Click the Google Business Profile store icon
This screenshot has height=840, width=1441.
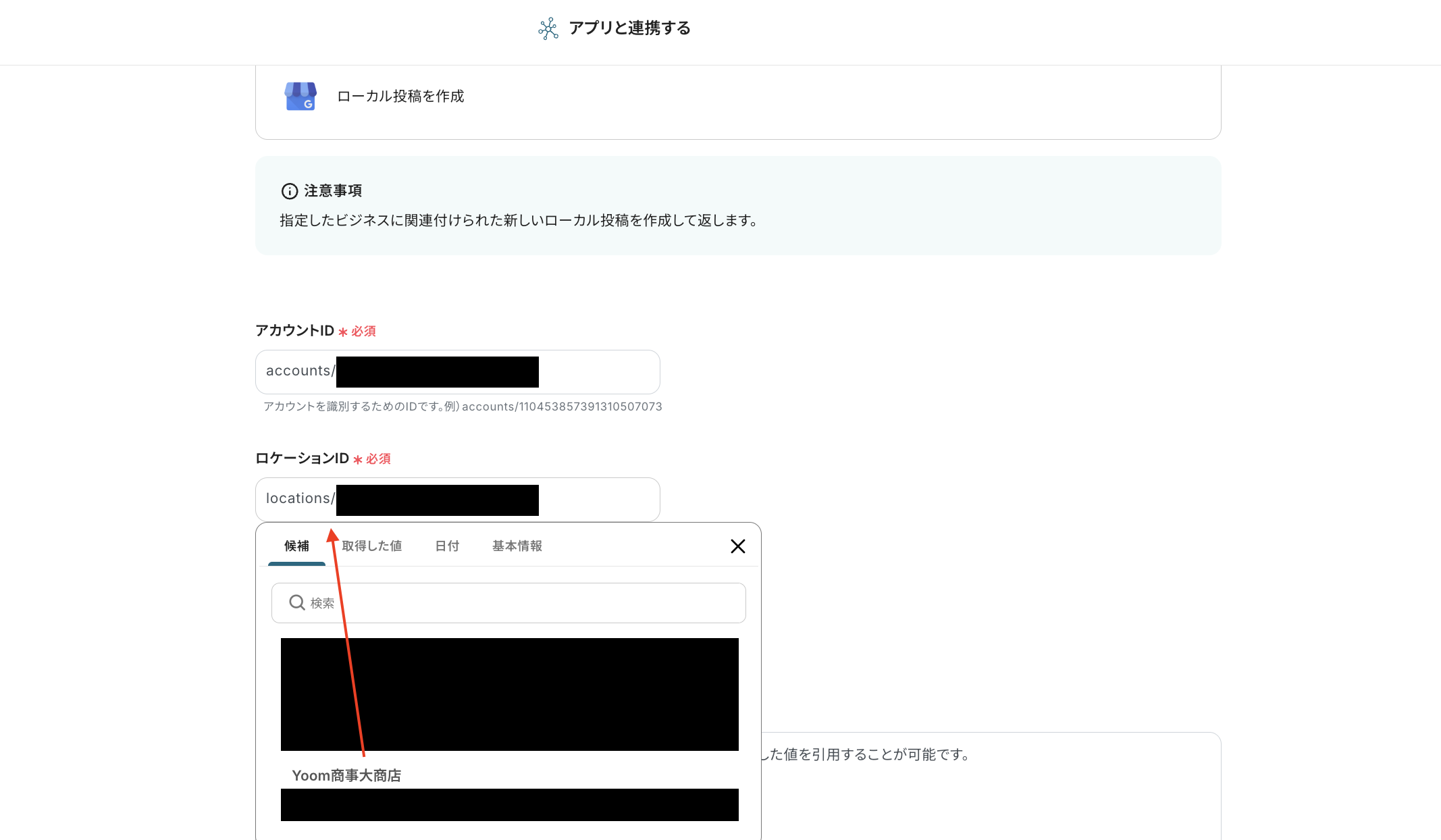point(300,97)
